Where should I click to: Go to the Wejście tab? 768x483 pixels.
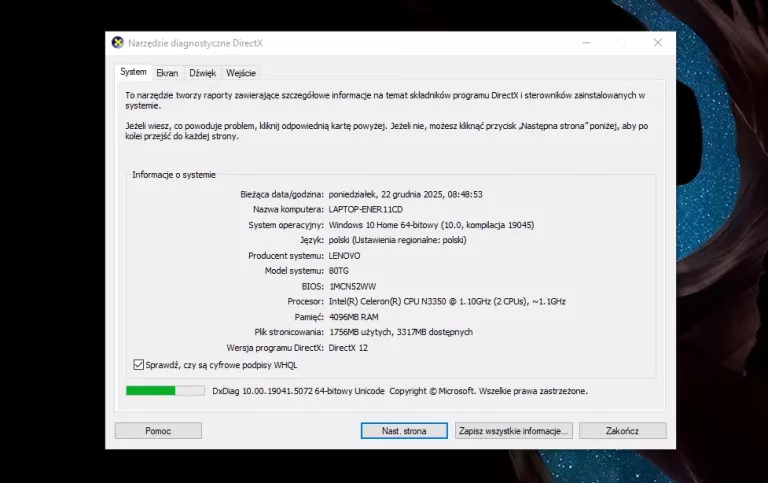(241, 73)
